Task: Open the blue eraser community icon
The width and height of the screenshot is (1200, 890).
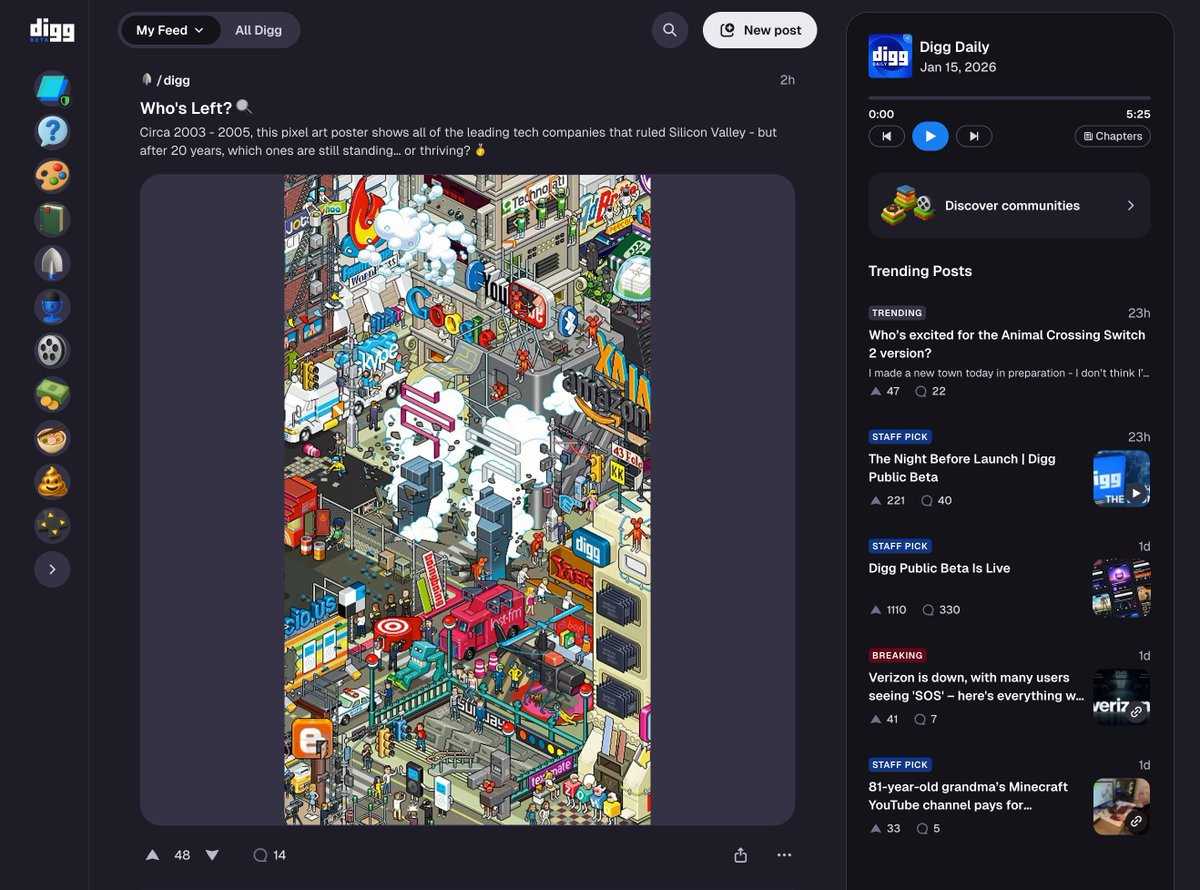Action: pos(52,89)
